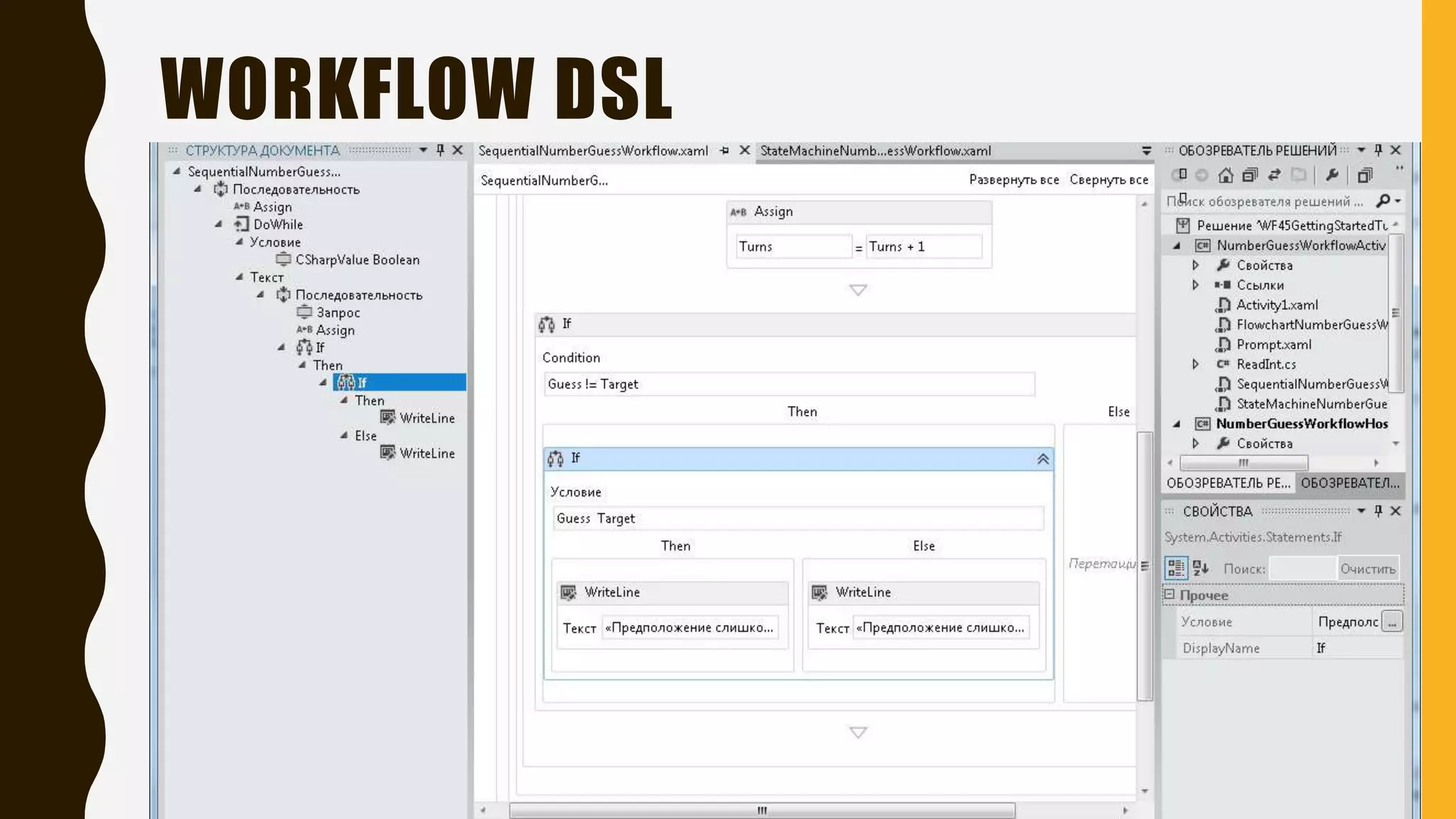The width and height of the screenshot is (1456, 819).
Task: Open Properties panel options dropdown
Action: coord(1361,511)
